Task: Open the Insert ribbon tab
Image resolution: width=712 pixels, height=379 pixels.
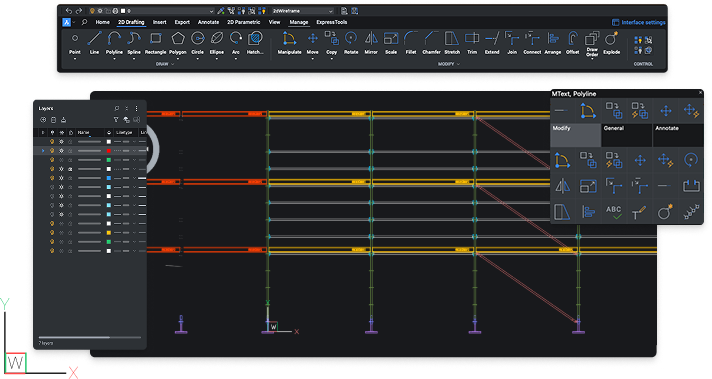Action: click(x=159, y=22)
